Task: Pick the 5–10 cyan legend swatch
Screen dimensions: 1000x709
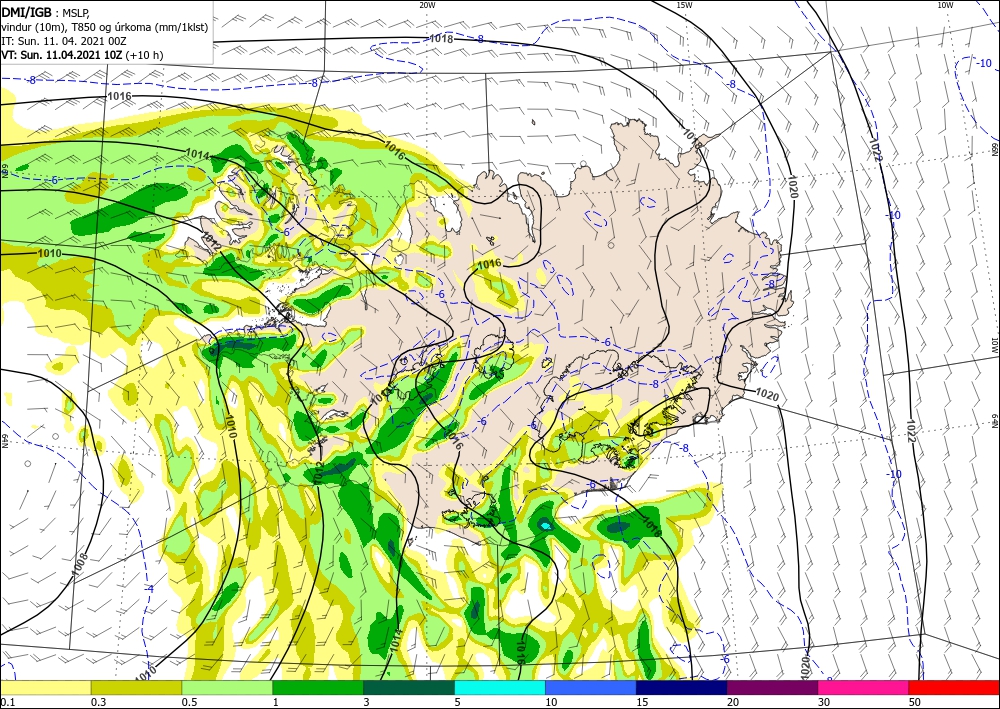Action: point(500,687)
